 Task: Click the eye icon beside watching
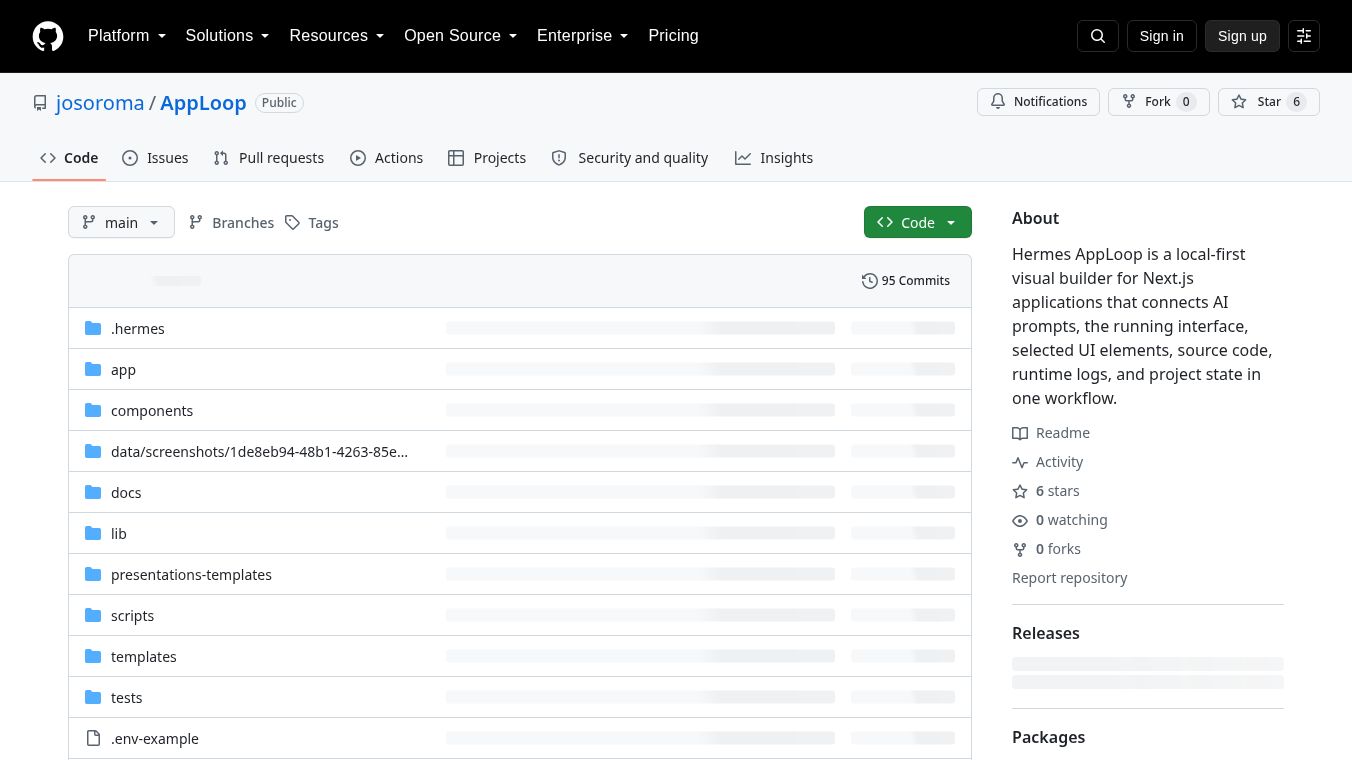click(1020, 520)
